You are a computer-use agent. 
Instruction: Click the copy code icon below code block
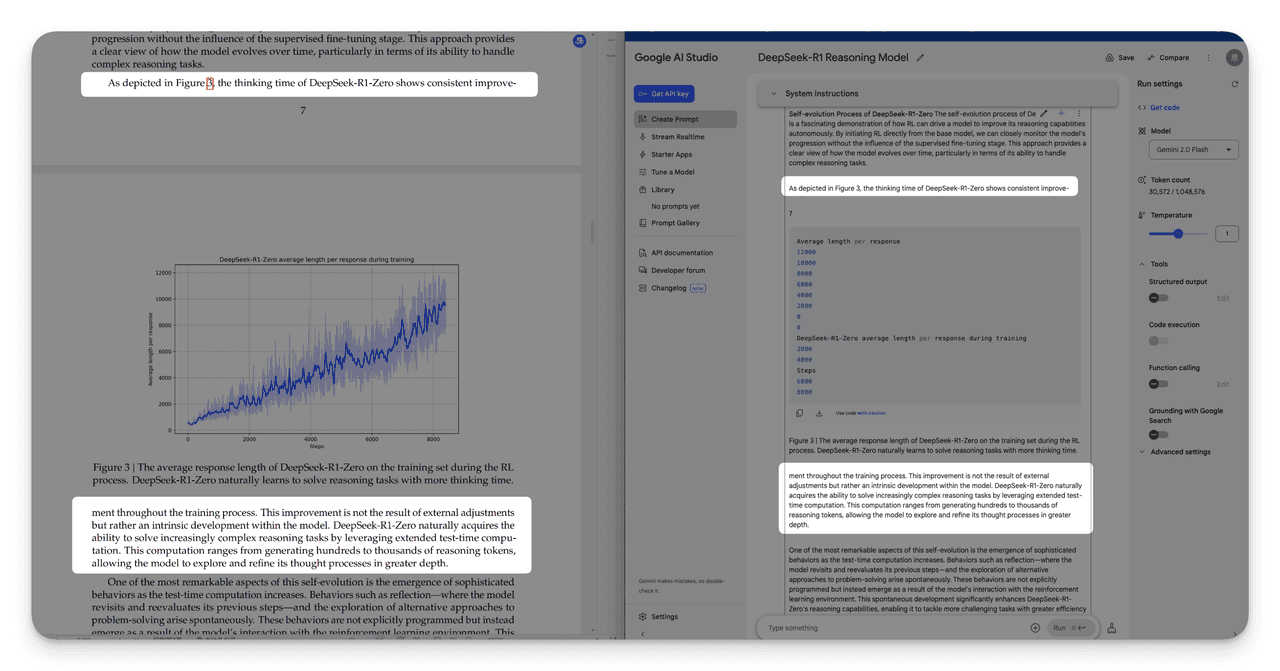pos(799,413)
